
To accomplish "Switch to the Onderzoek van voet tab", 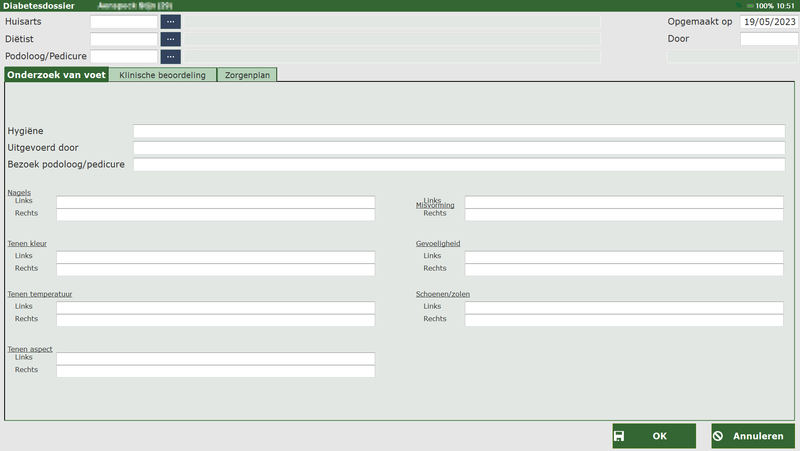I will coord(56,75).
